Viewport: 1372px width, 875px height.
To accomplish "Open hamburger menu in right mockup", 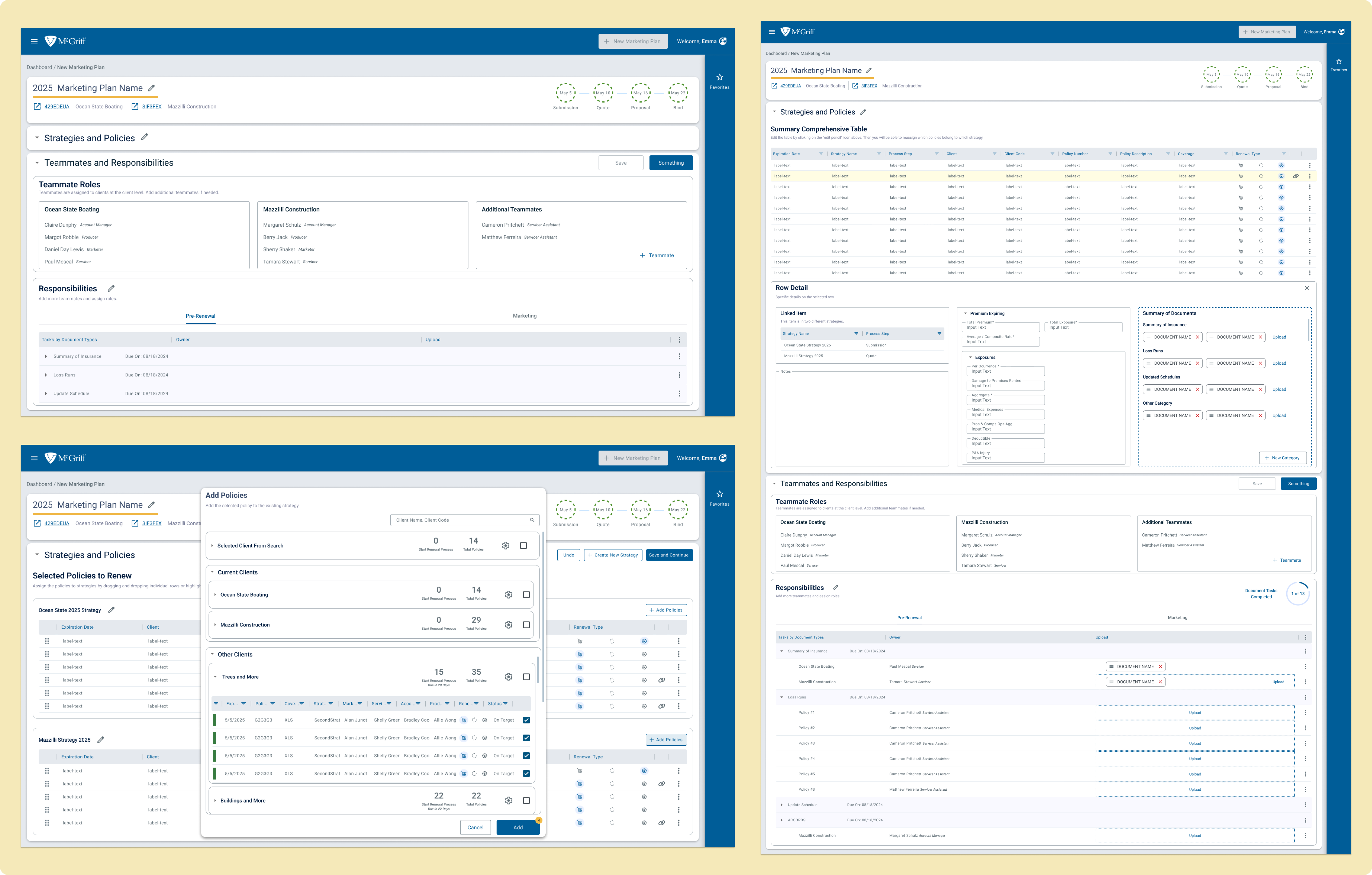I will pyautogui.click(x=772, y=32).
